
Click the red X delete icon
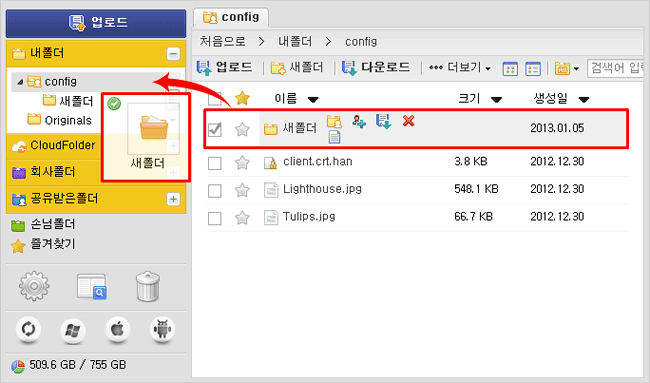click(408, 121)
